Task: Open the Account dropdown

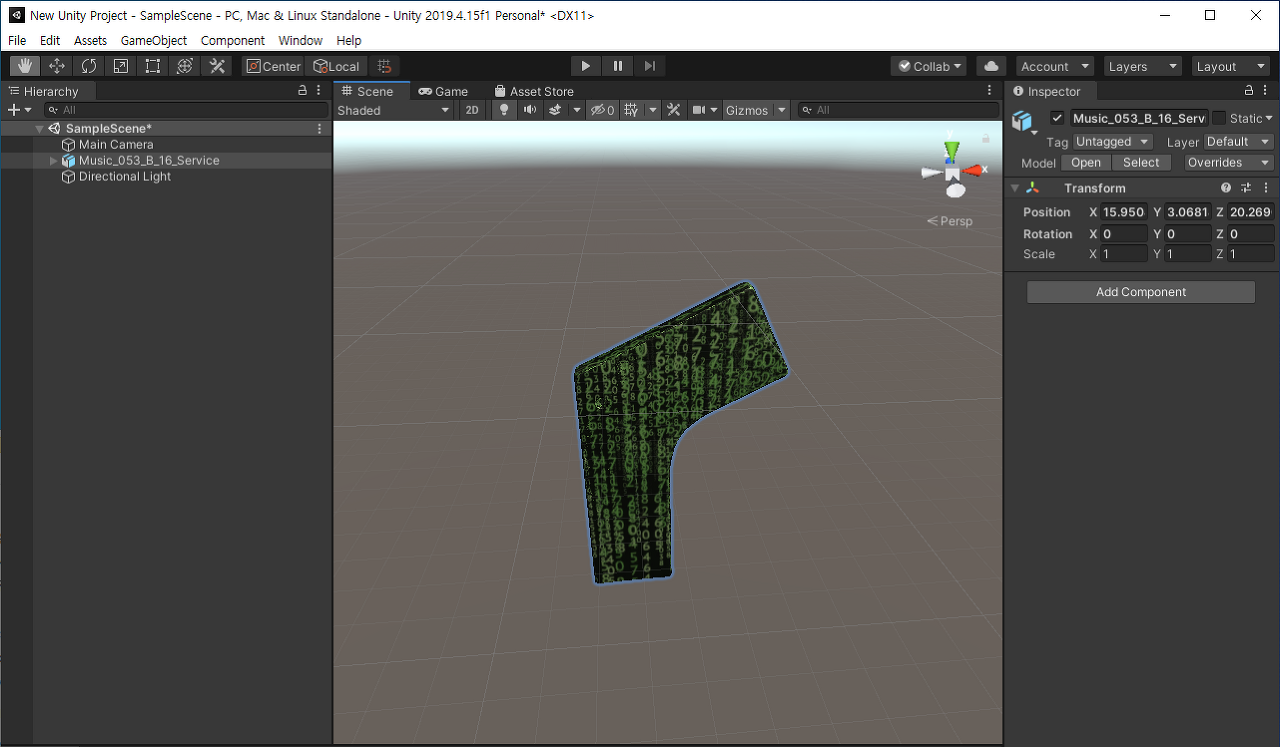Action: (x=1055, y=66)
